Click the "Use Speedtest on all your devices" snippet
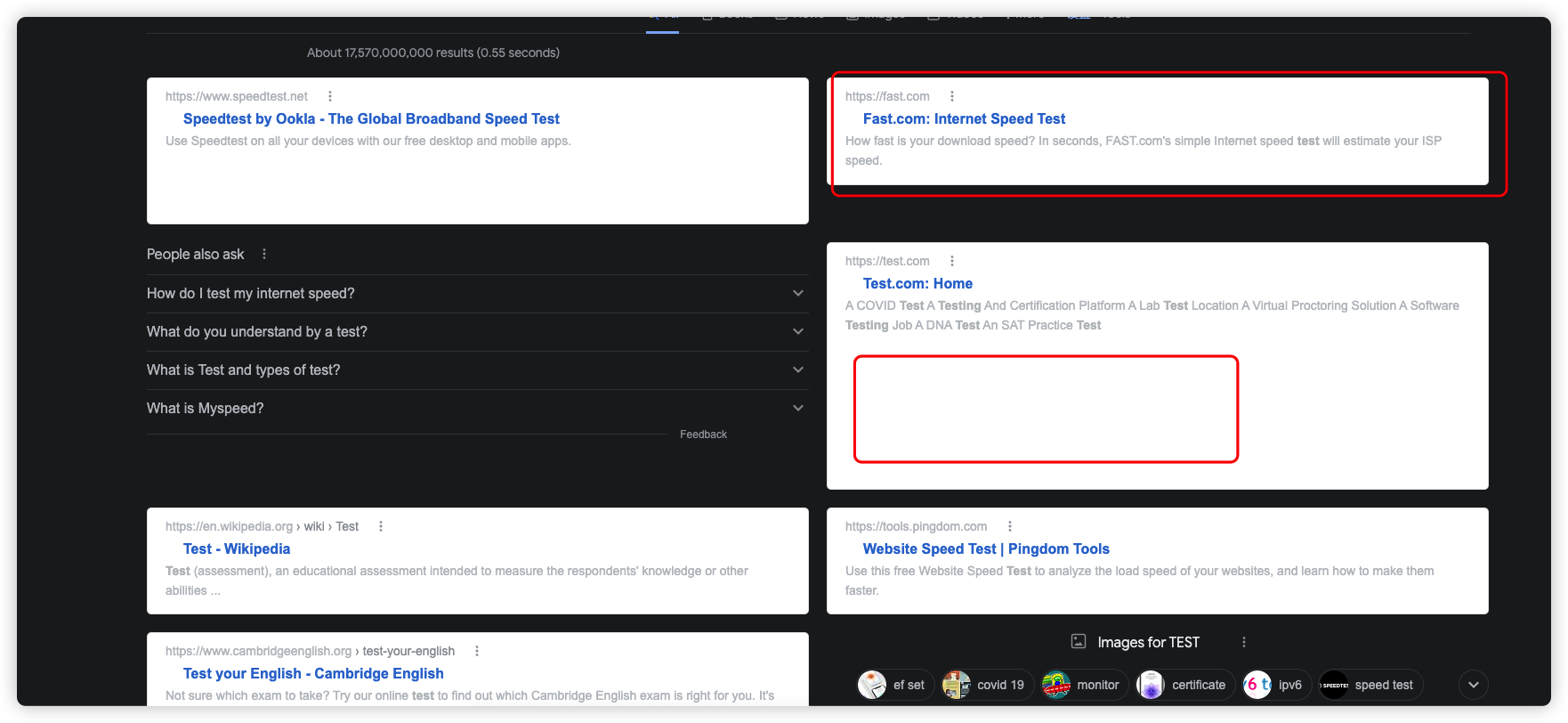 (368, 141)
